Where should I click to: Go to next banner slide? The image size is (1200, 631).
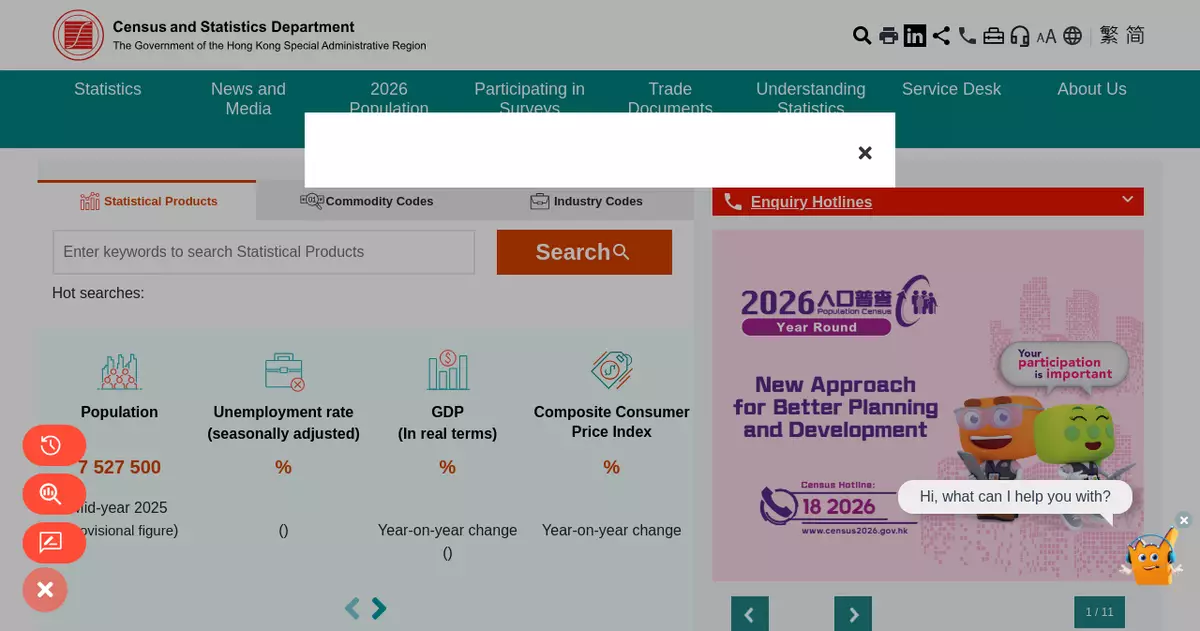pos(853,614)
